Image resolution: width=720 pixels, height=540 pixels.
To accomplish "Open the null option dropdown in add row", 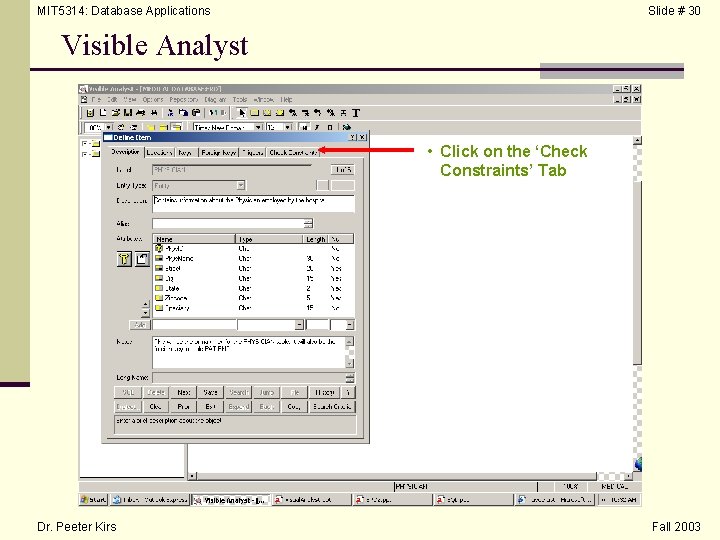I will pos(350,325).
